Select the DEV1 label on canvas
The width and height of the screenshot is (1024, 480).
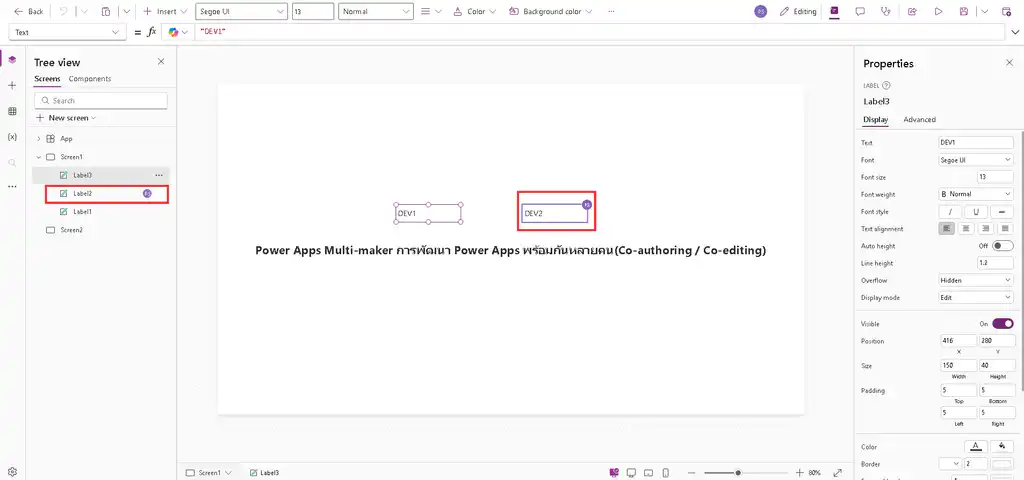point(428,214)
